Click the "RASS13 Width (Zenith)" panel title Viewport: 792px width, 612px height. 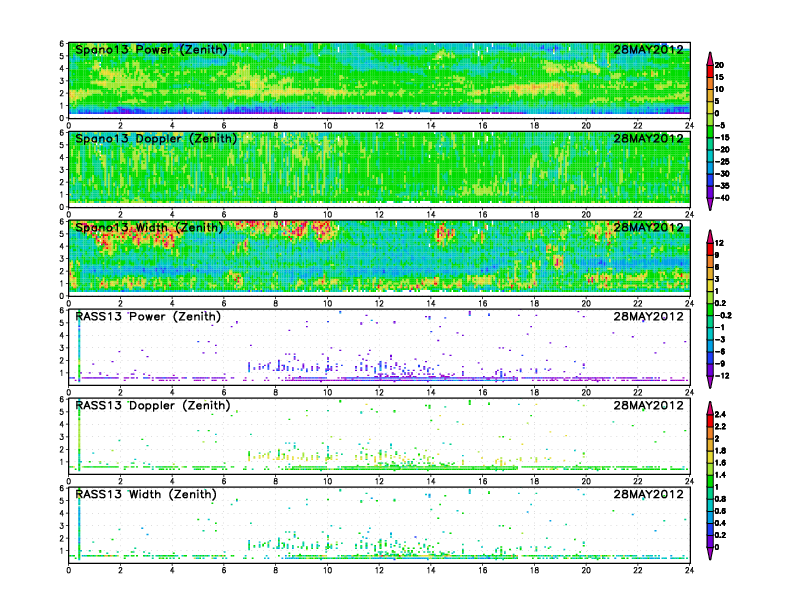click(146, 494)
